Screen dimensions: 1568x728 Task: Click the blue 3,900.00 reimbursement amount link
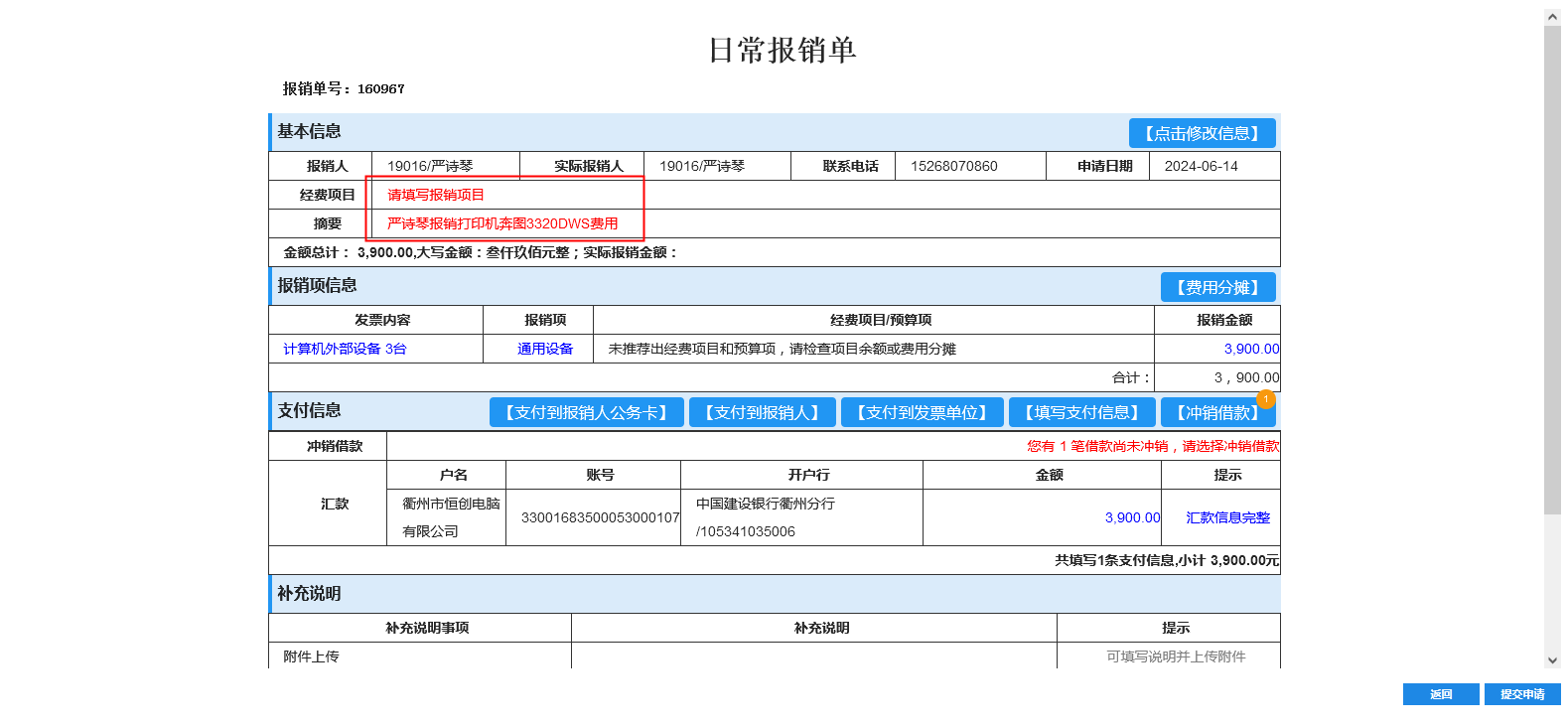(x=1251, y=349)
